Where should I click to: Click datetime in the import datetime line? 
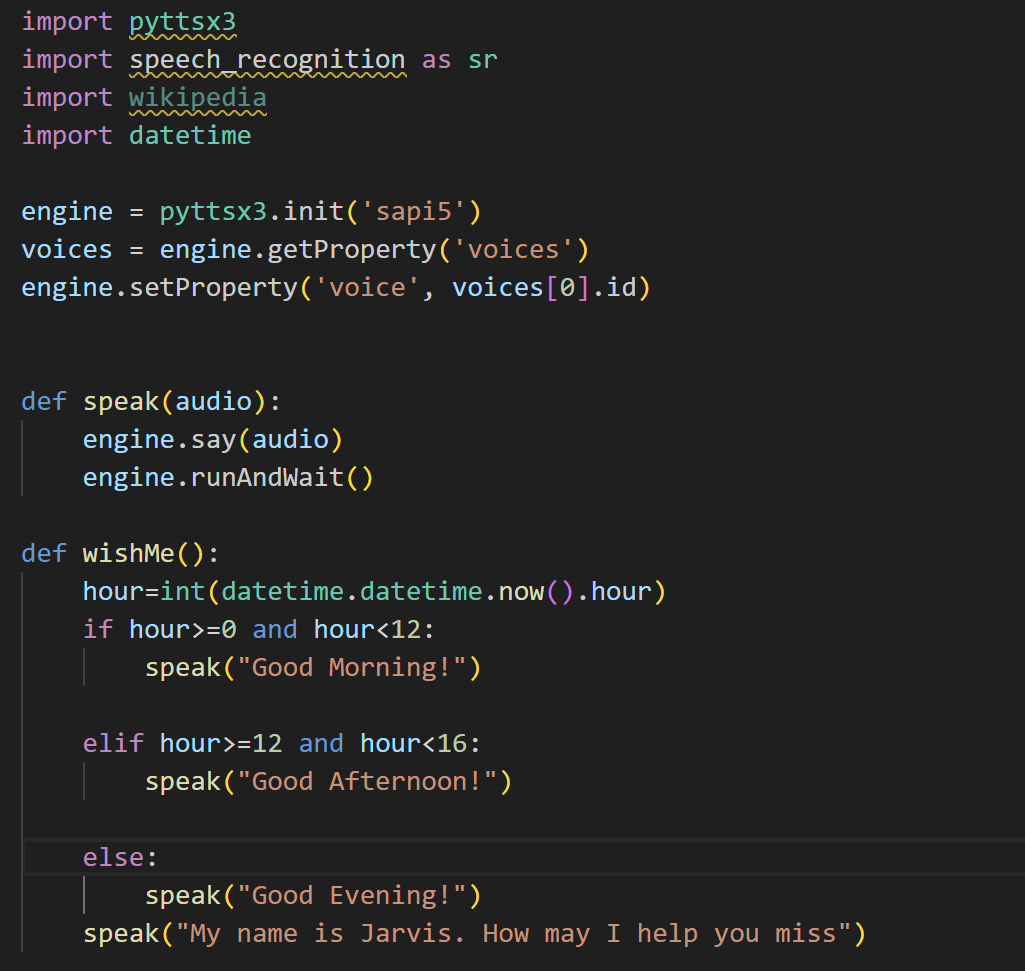point(190,135)
